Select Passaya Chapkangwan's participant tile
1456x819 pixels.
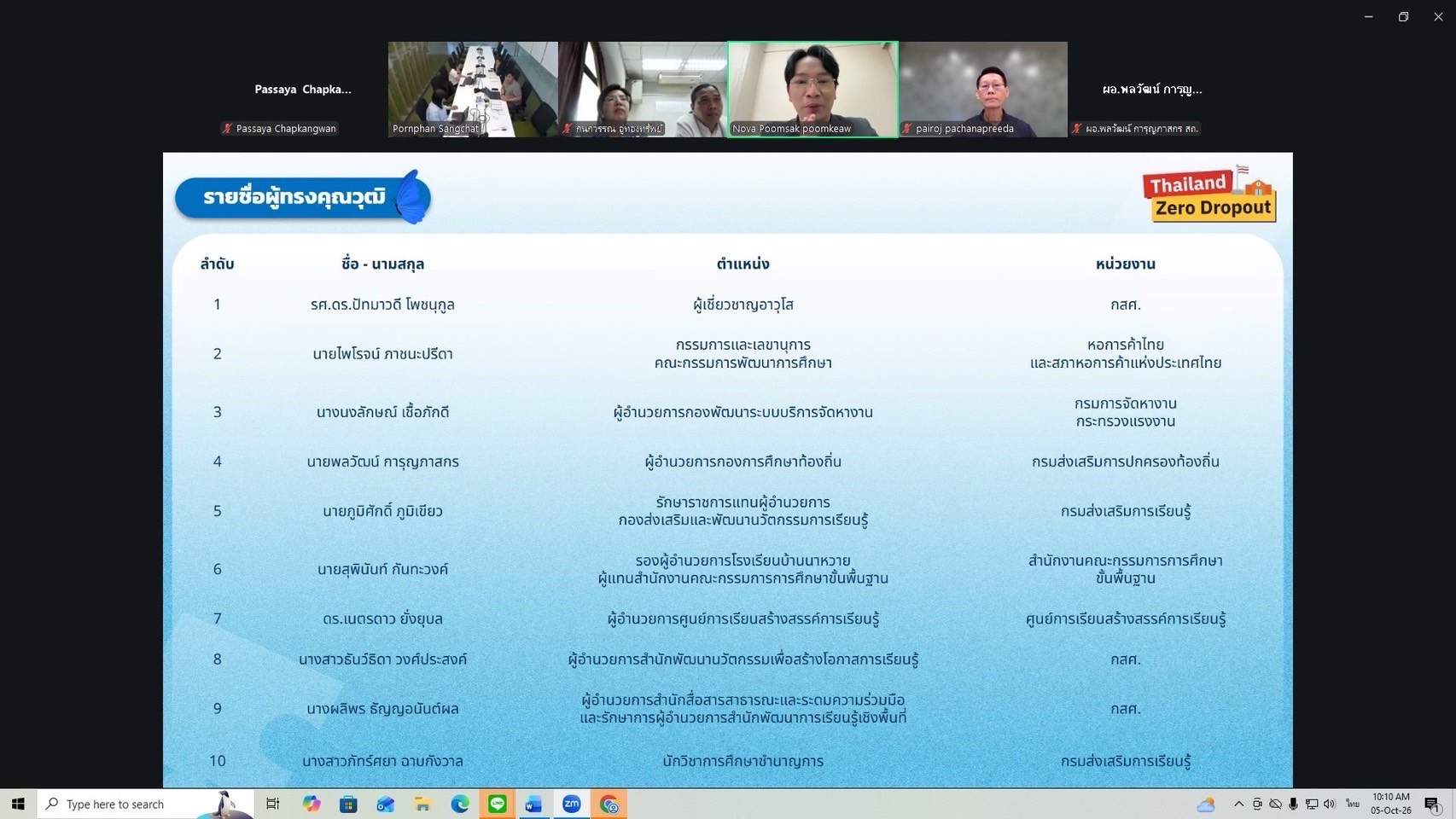click(x=302, y=90)
